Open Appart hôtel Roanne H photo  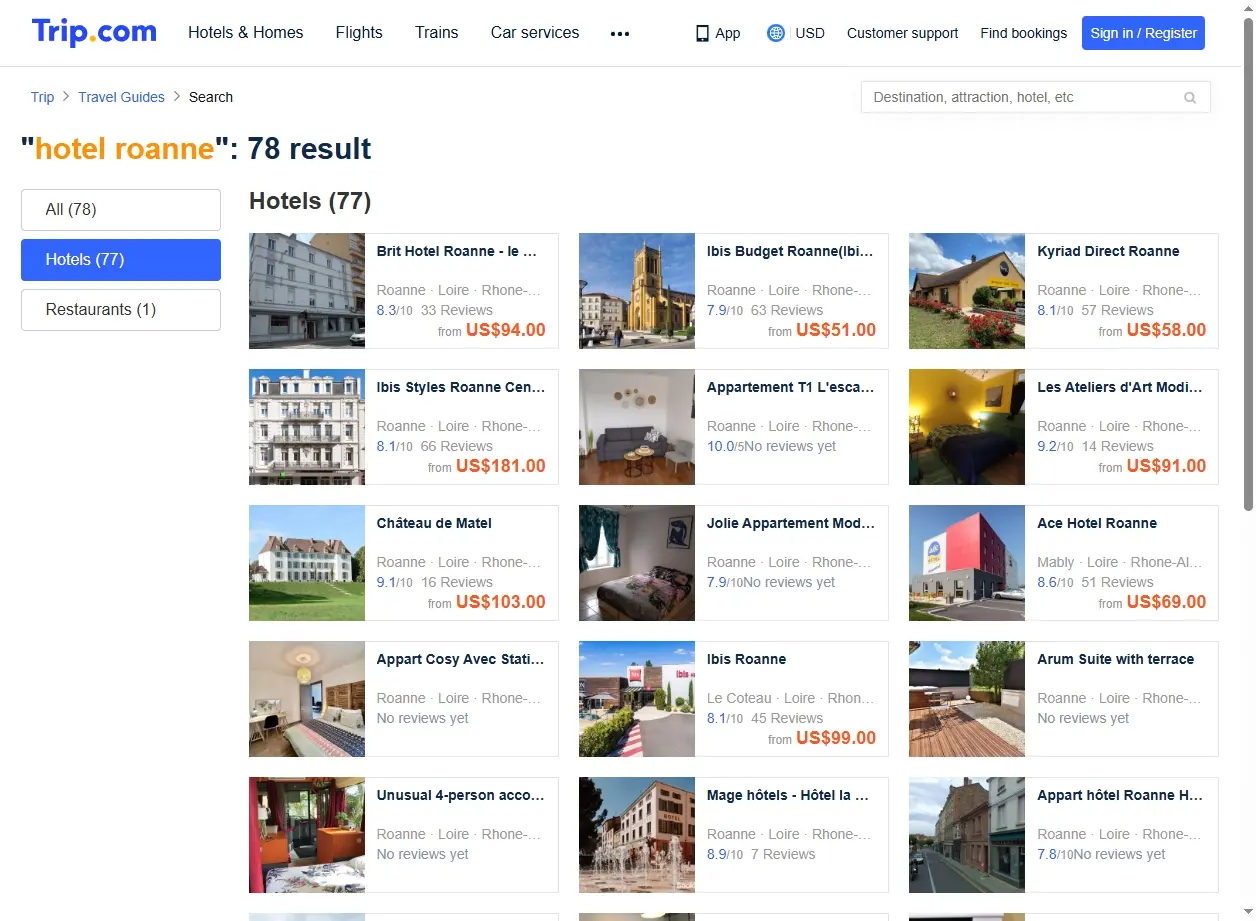pos(967,835)
